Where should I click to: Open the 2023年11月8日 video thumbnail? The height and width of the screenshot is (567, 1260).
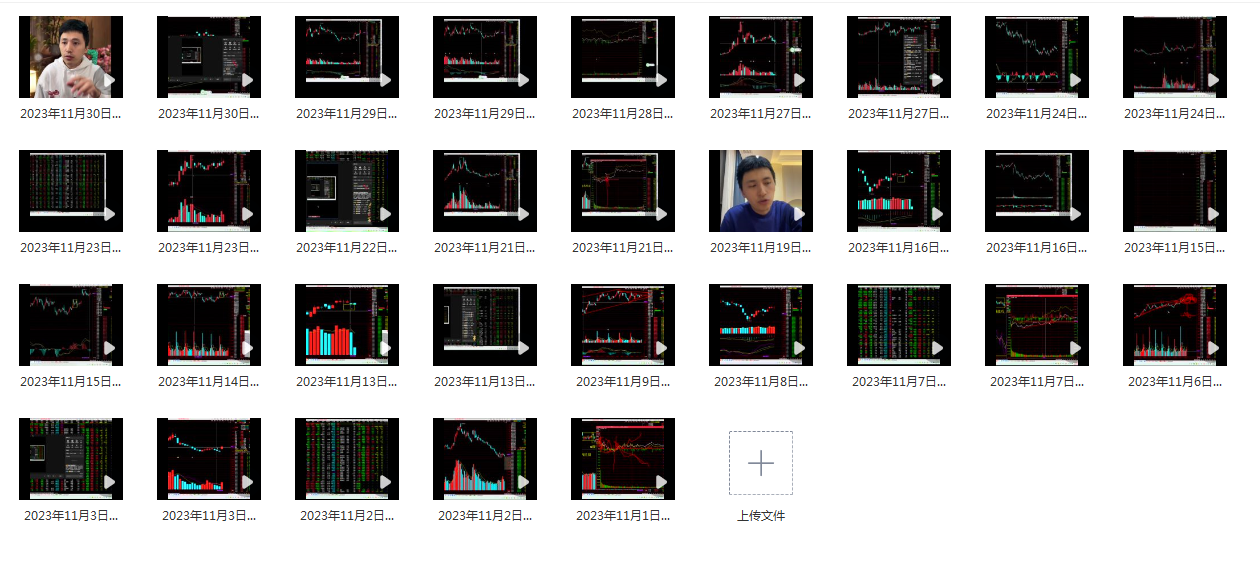761,325
